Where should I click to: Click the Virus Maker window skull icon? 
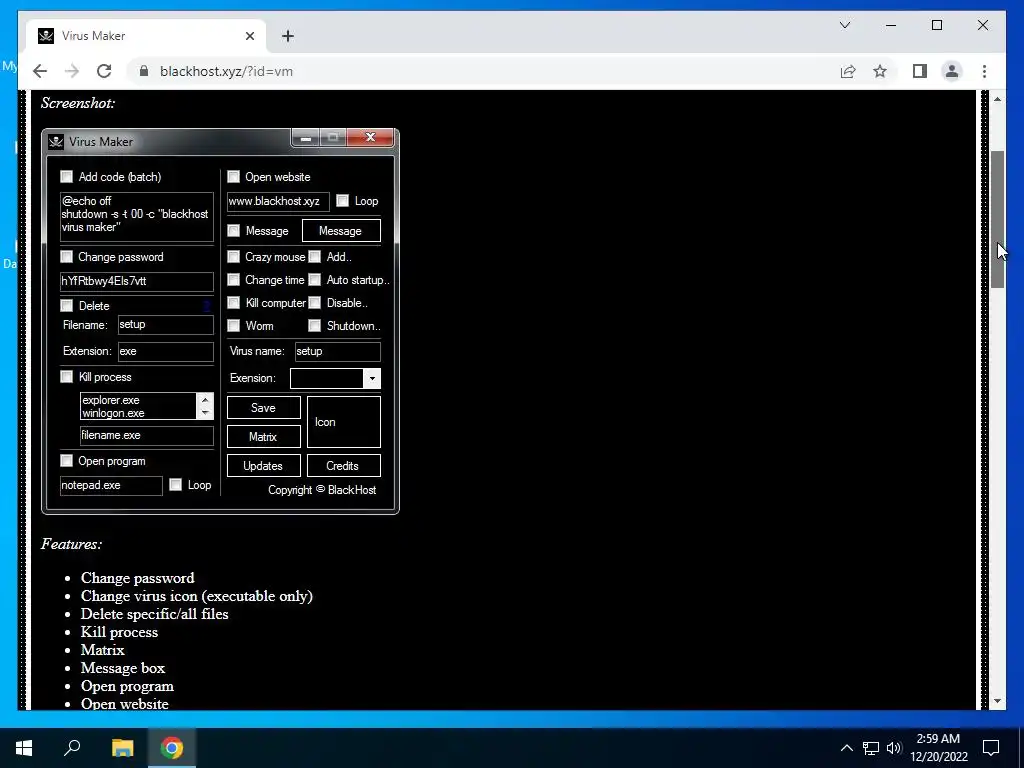(x=56, y=142)
